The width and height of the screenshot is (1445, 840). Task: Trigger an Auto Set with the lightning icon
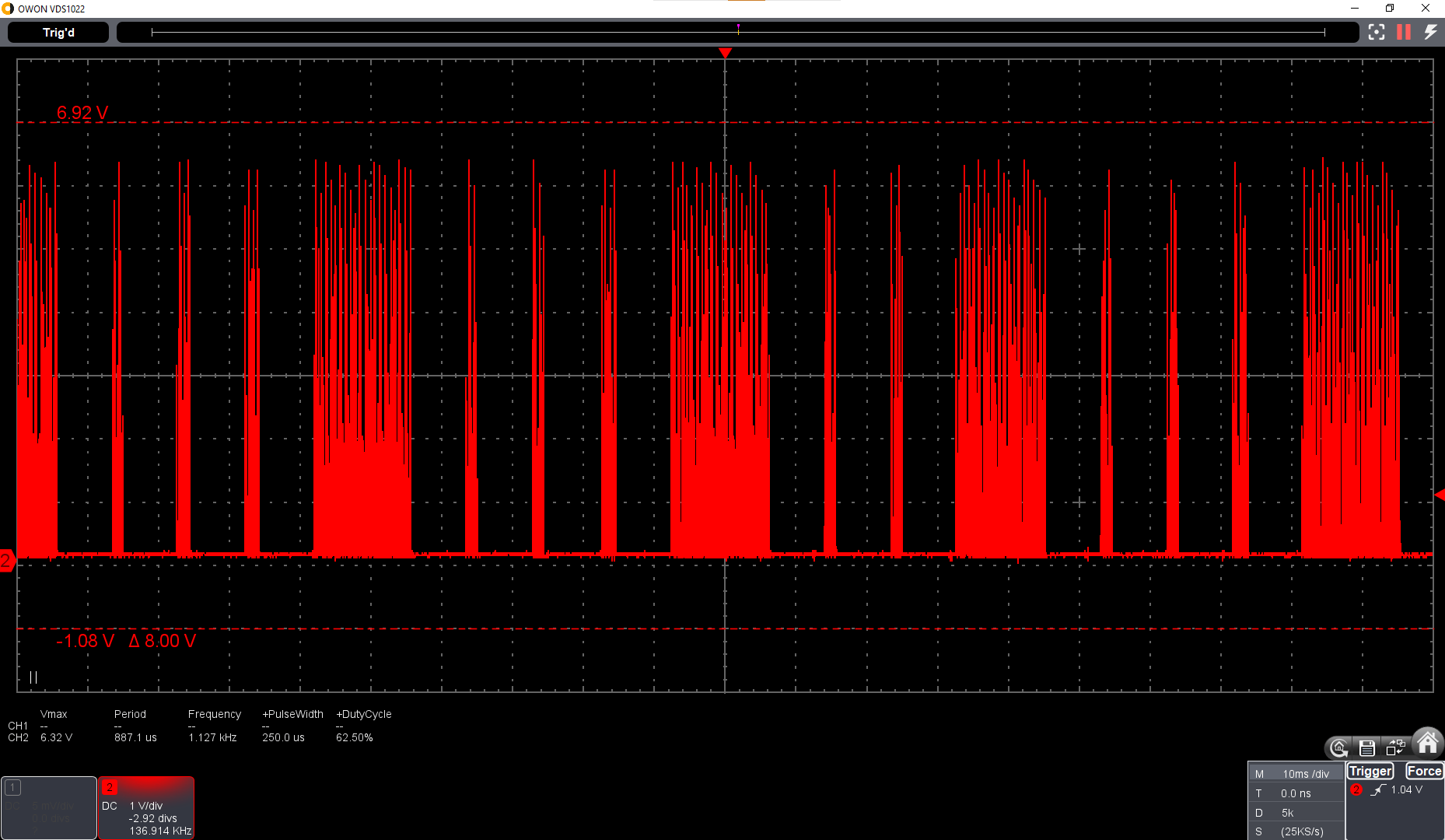(1431, 32)
